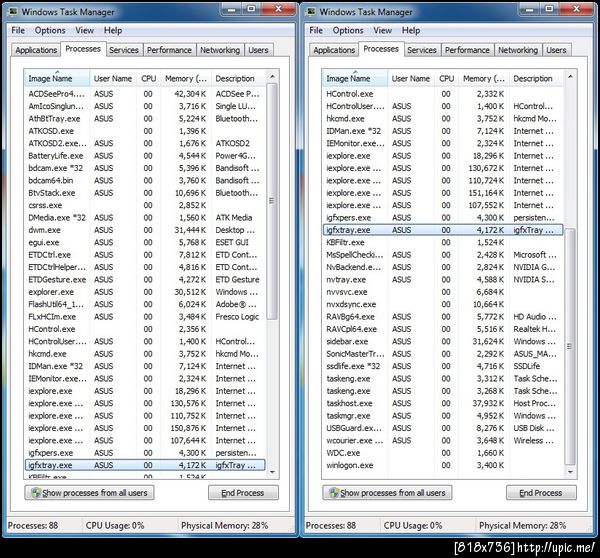Sort by Image Name column in left window
The width and height of the screenshot is (600, 558).
[x=57, y=78]
